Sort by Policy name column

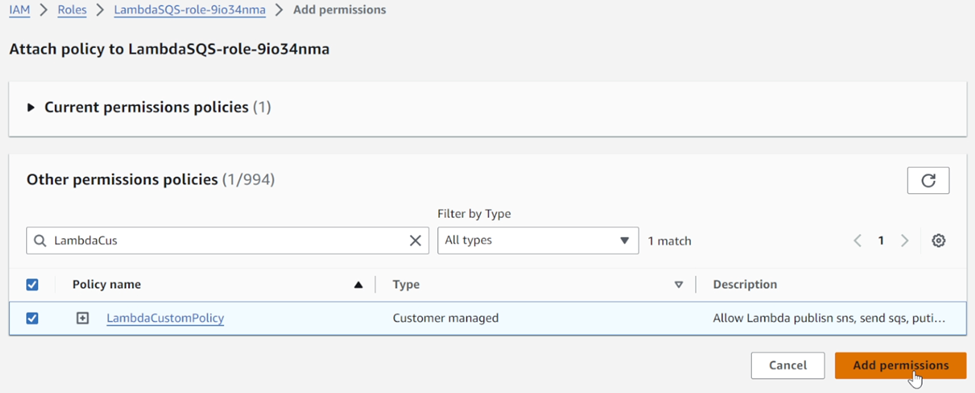coord(358,285)
